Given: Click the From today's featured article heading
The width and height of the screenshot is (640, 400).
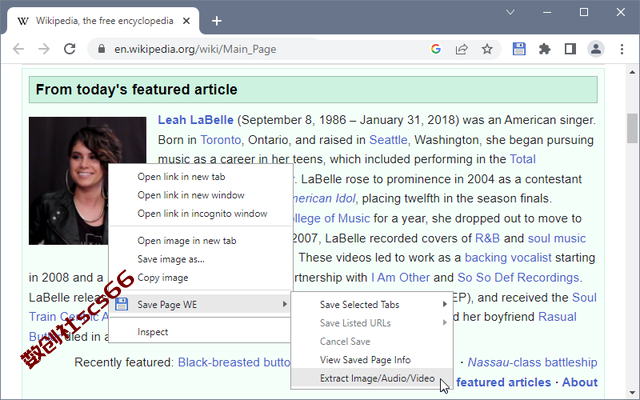Looking at the screenshot, I should click(x=136, y=89).
